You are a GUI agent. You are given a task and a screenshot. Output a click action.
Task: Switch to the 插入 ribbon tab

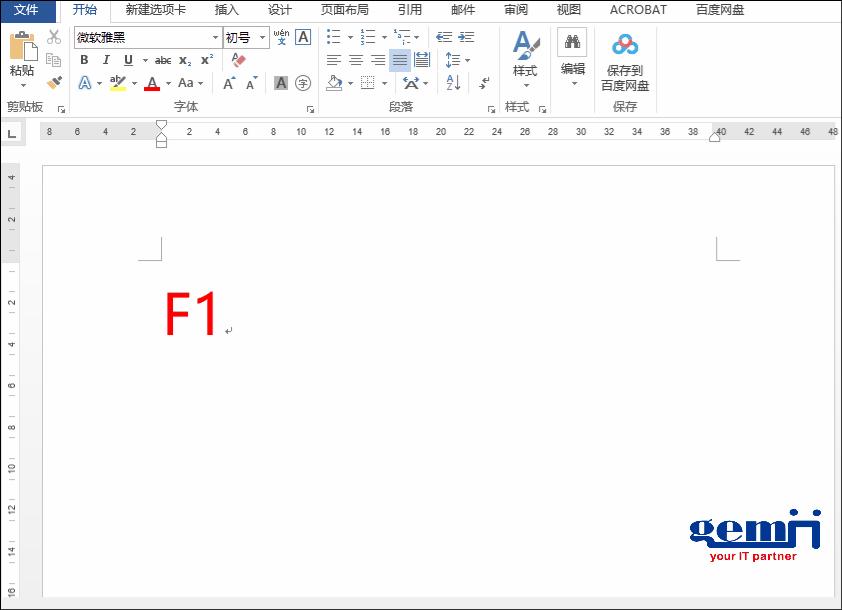(225, 10)
